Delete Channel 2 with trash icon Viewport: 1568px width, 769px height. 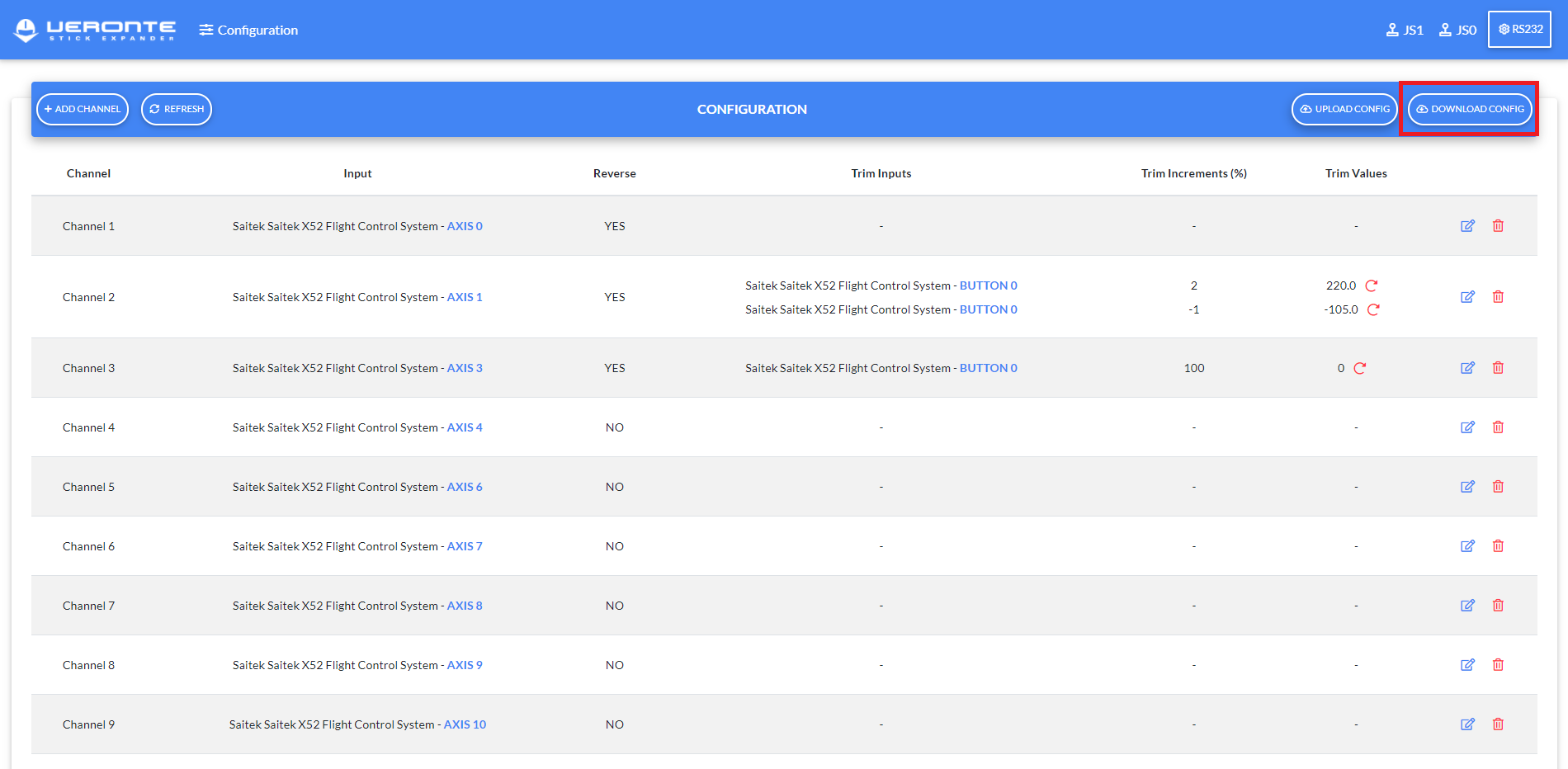[x=1498, y=297]
